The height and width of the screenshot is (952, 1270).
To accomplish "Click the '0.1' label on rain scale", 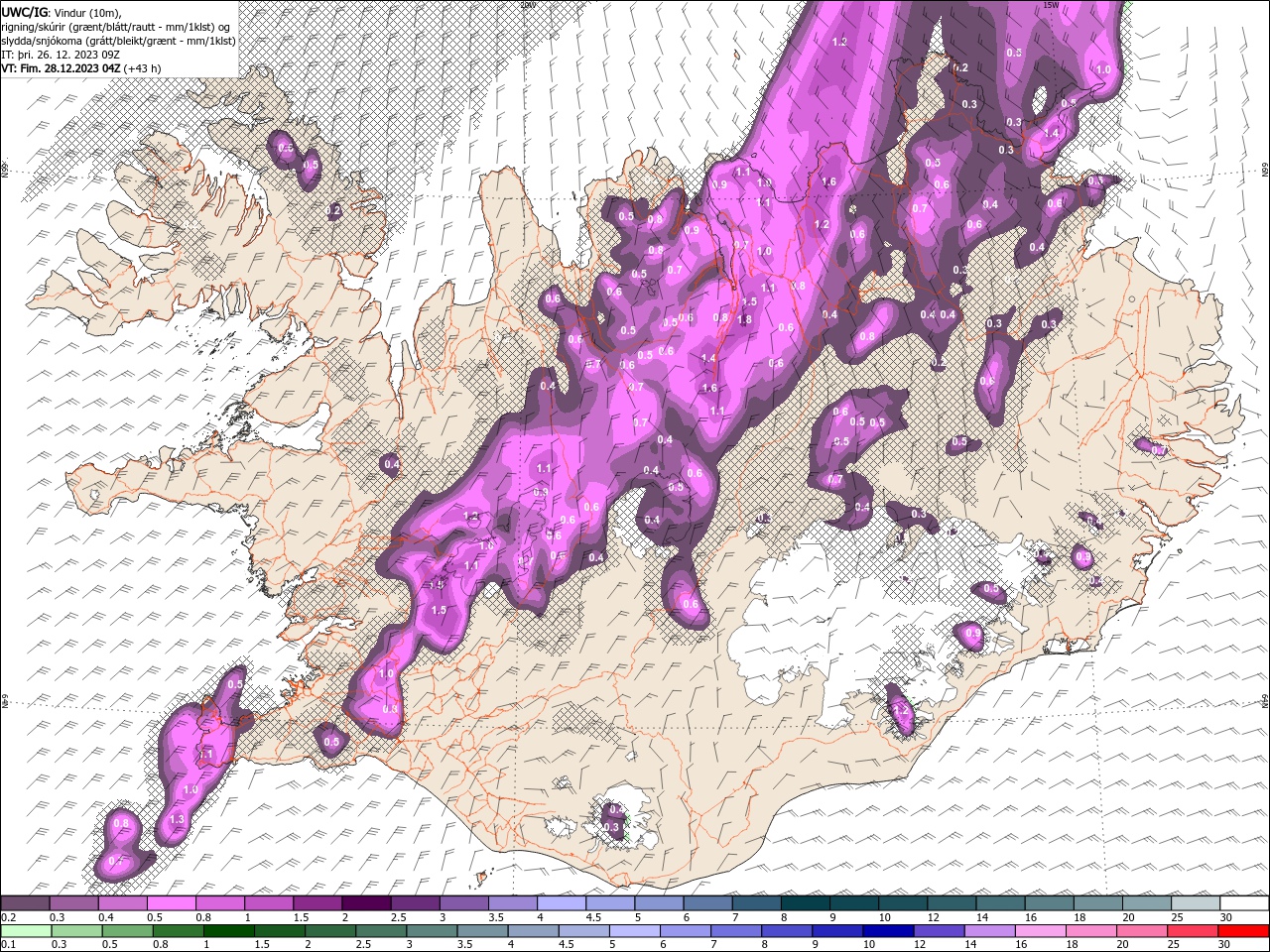I will (x=9, y=944).
